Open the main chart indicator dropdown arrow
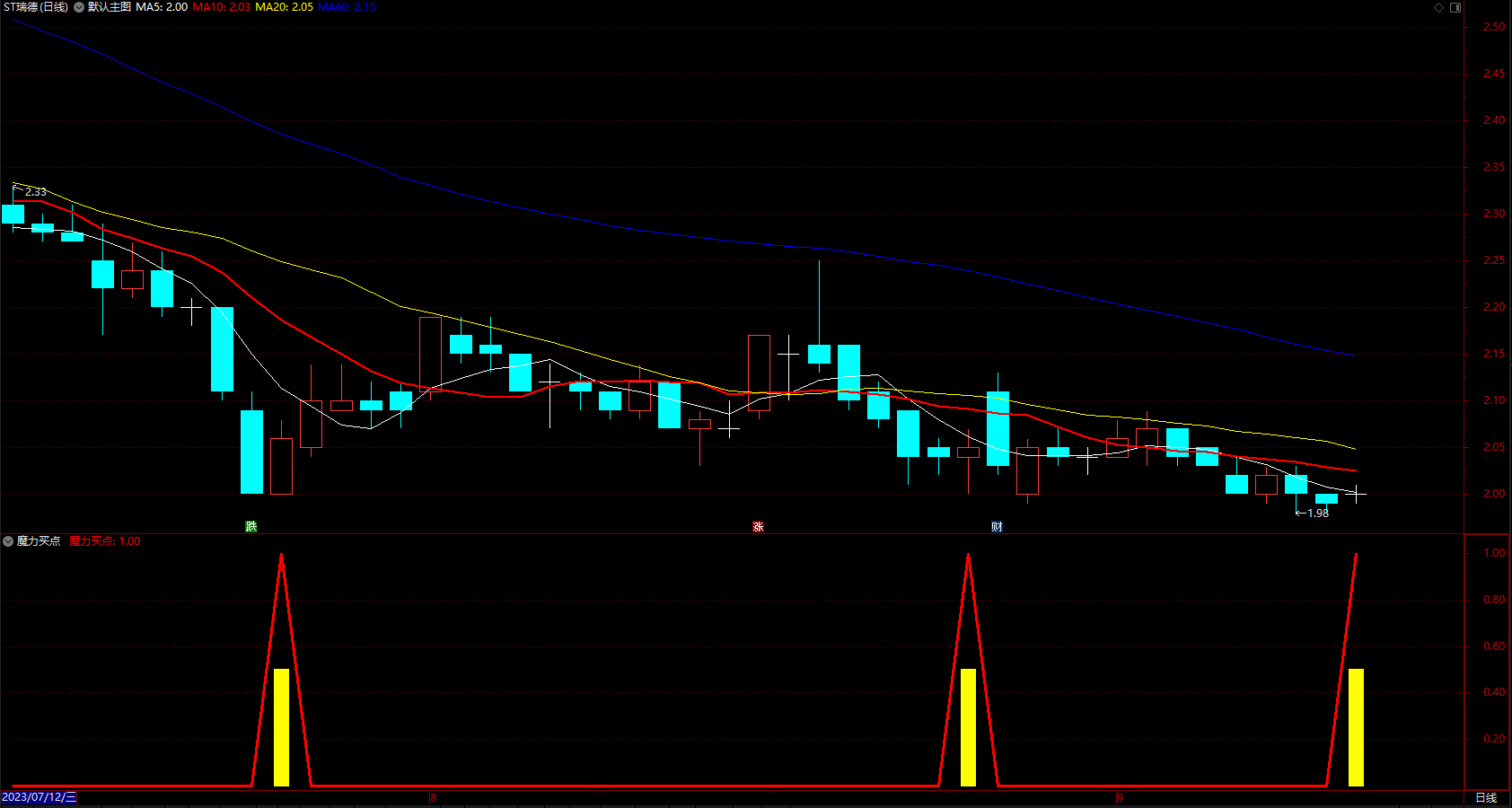The image size is (1512, 808). coord(79,7)
